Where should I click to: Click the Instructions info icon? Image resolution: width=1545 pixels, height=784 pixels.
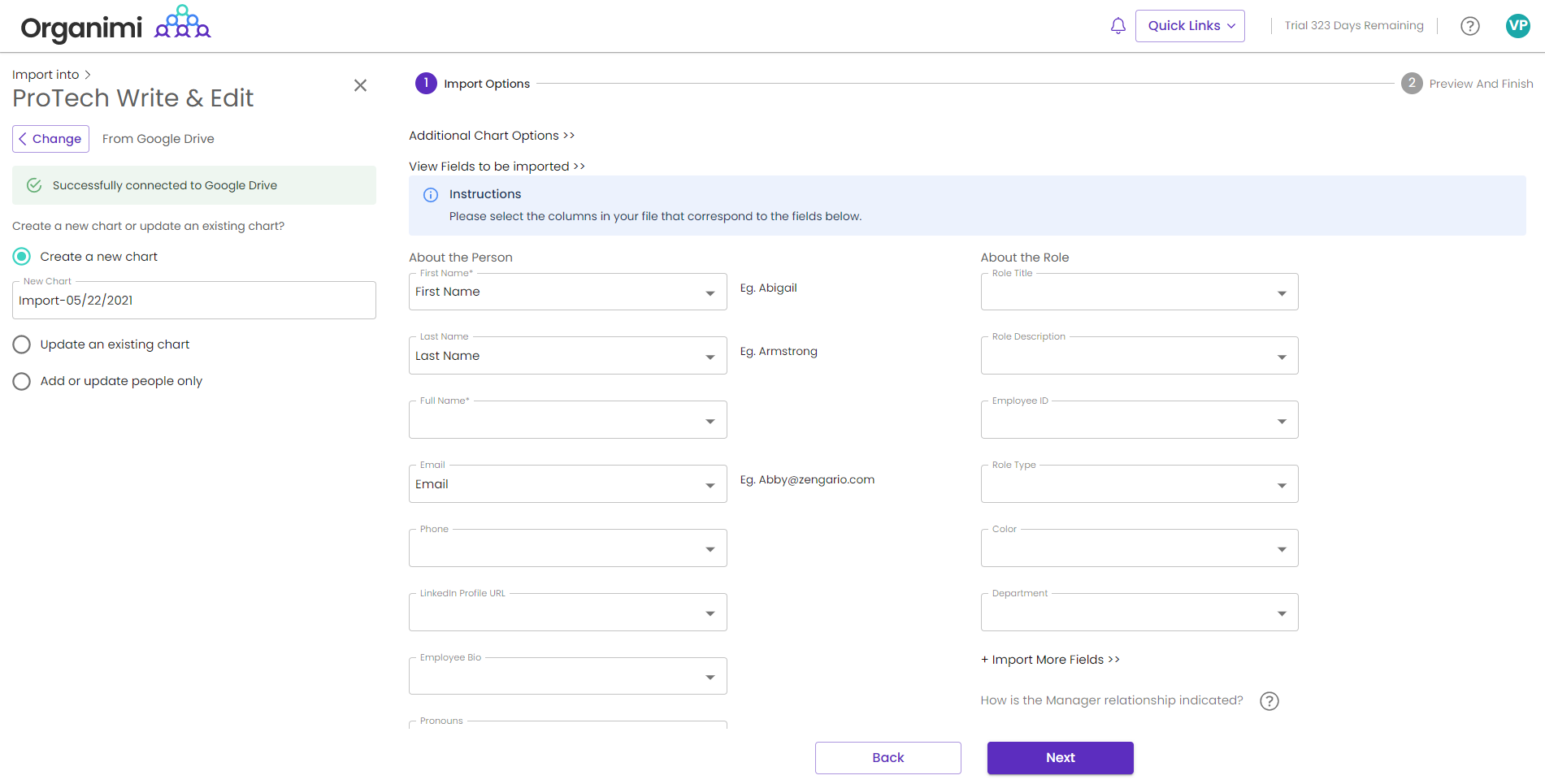click(x=431, y=195)
